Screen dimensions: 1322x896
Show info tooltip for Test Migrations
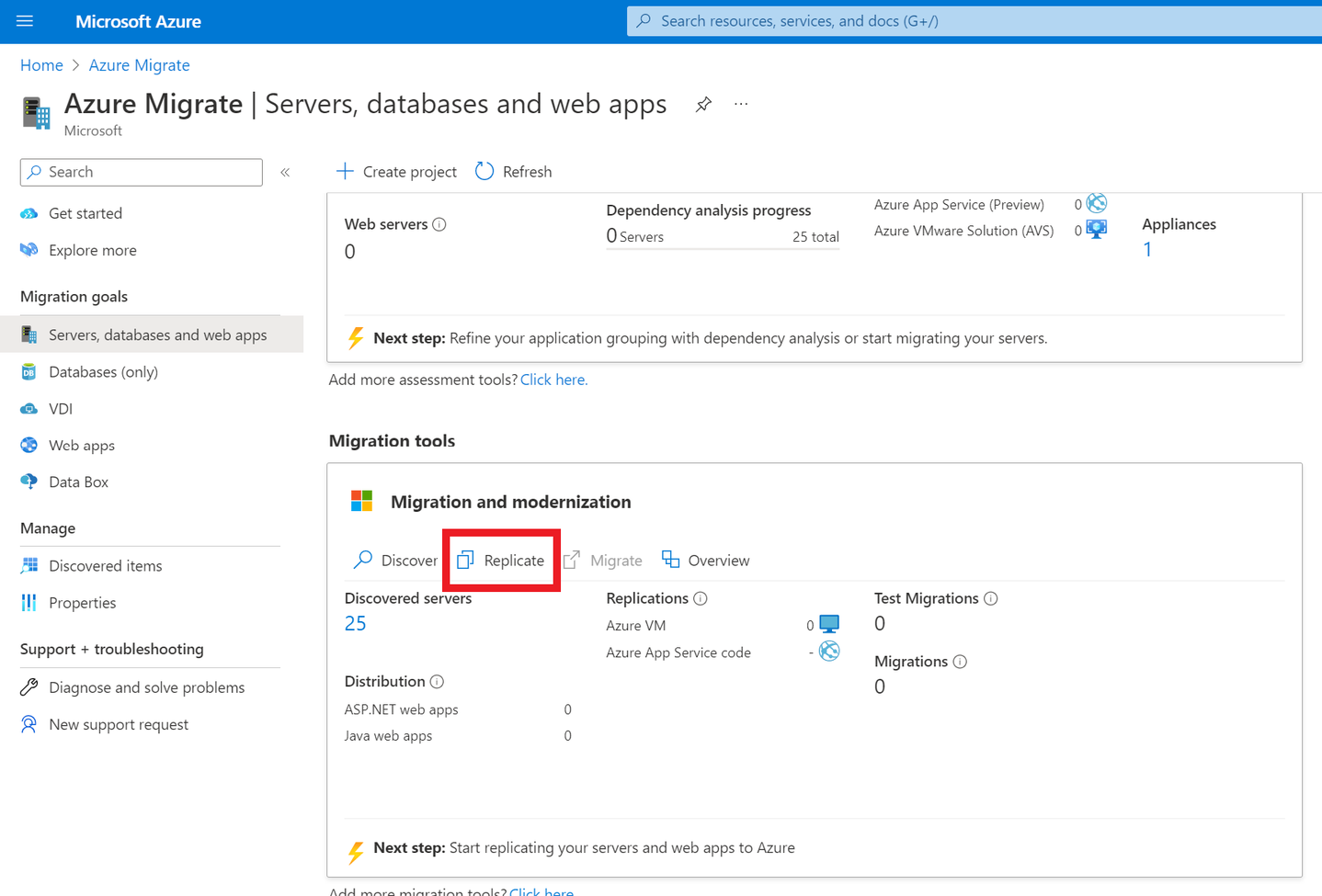click(x=991, y=598)
